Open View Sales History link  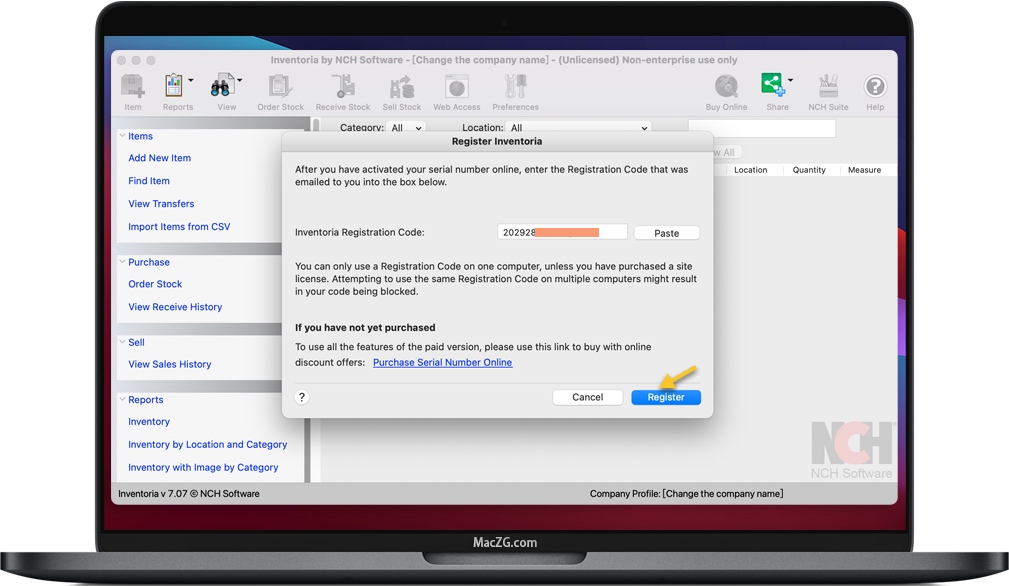click(169, 364)
